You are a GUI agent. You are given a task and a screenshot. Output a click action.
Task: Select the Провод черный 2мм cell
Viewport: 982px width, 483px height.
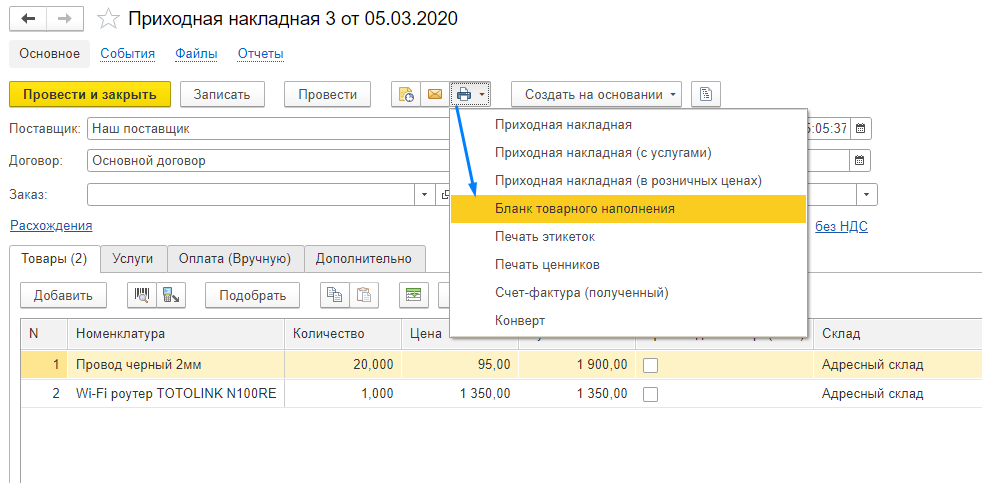coord(175,365)
